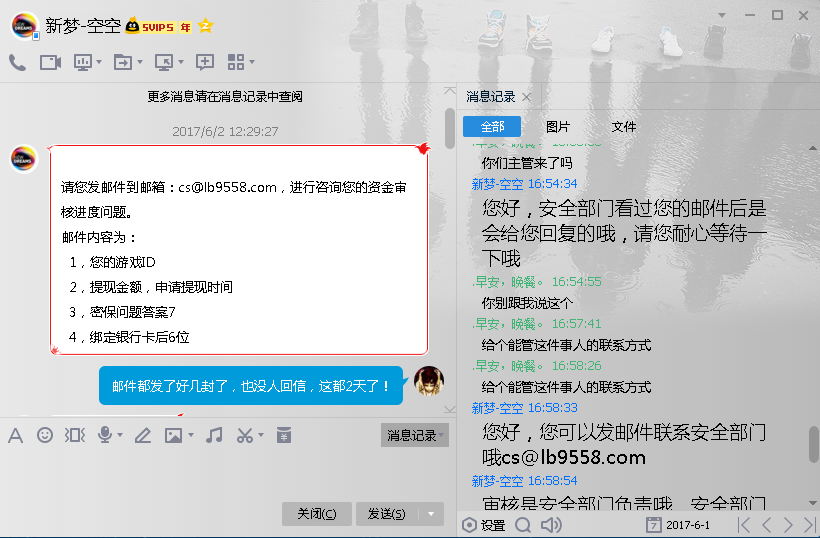Switch to the 图片 tab
Screen dimensions: 820x538
[557, 127]
